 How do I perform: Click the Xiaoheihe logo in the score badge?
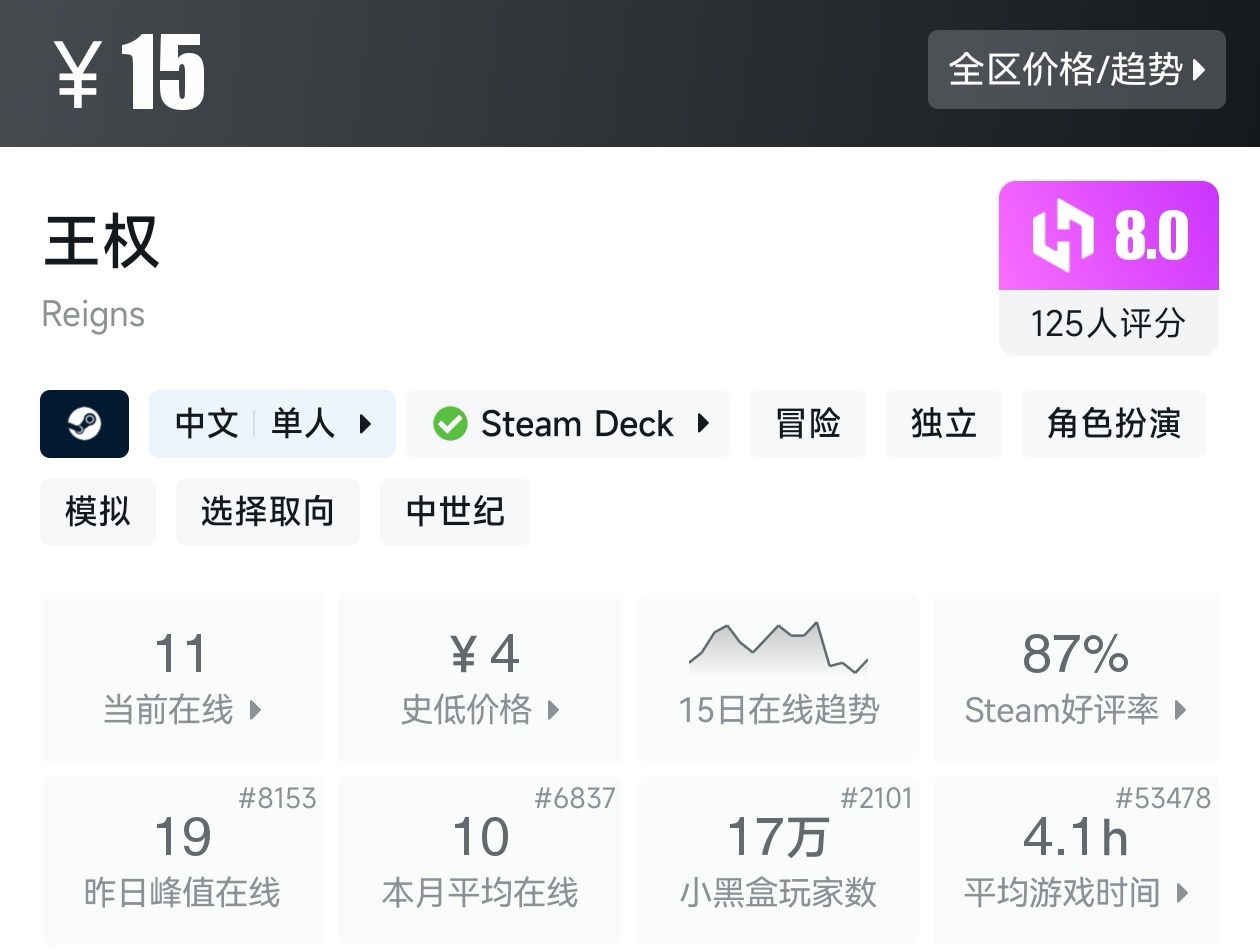(x=1064, y=236)
